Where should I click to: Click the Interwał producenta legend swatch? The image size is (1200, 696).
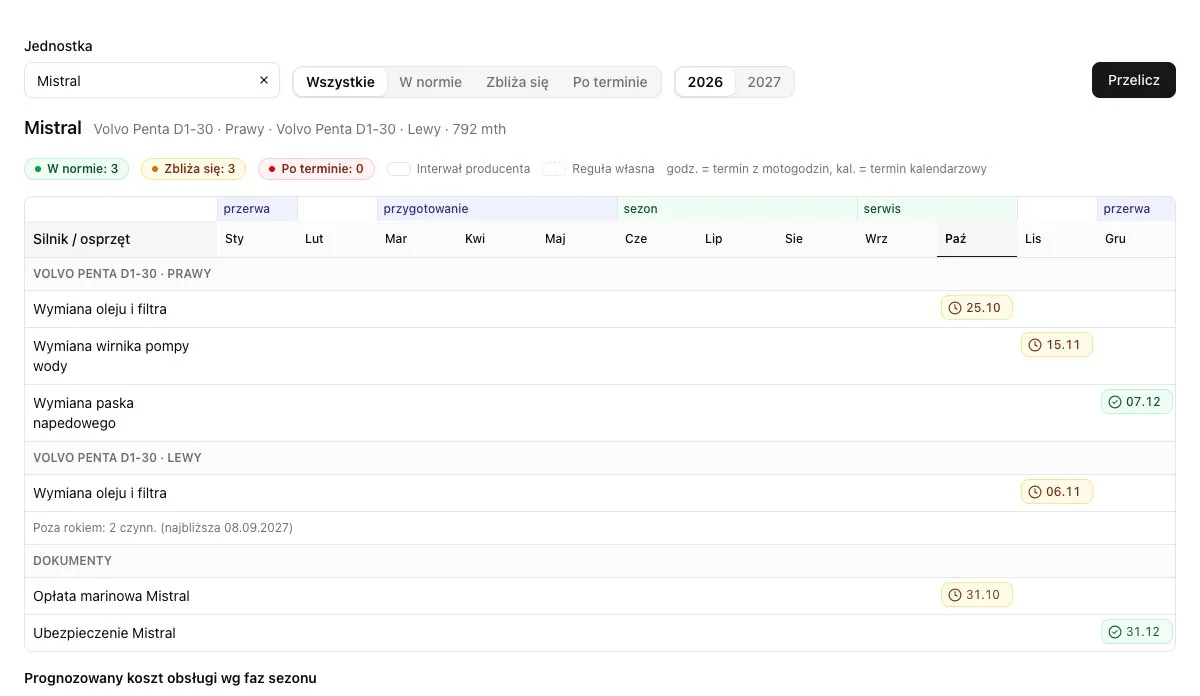coord(399,169)
